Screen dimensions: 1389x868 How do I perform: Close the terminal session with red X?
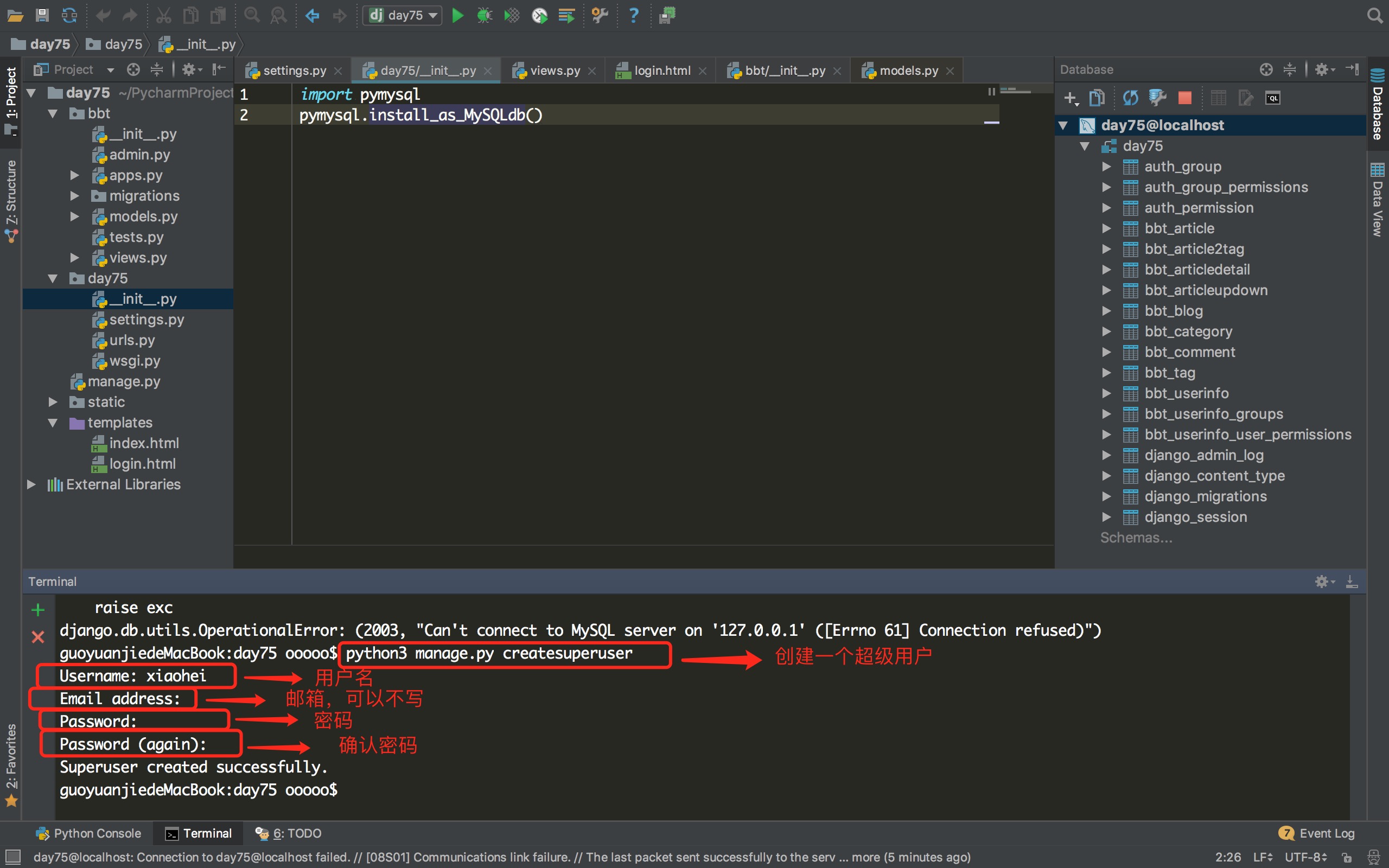click(x=38, y=637)
